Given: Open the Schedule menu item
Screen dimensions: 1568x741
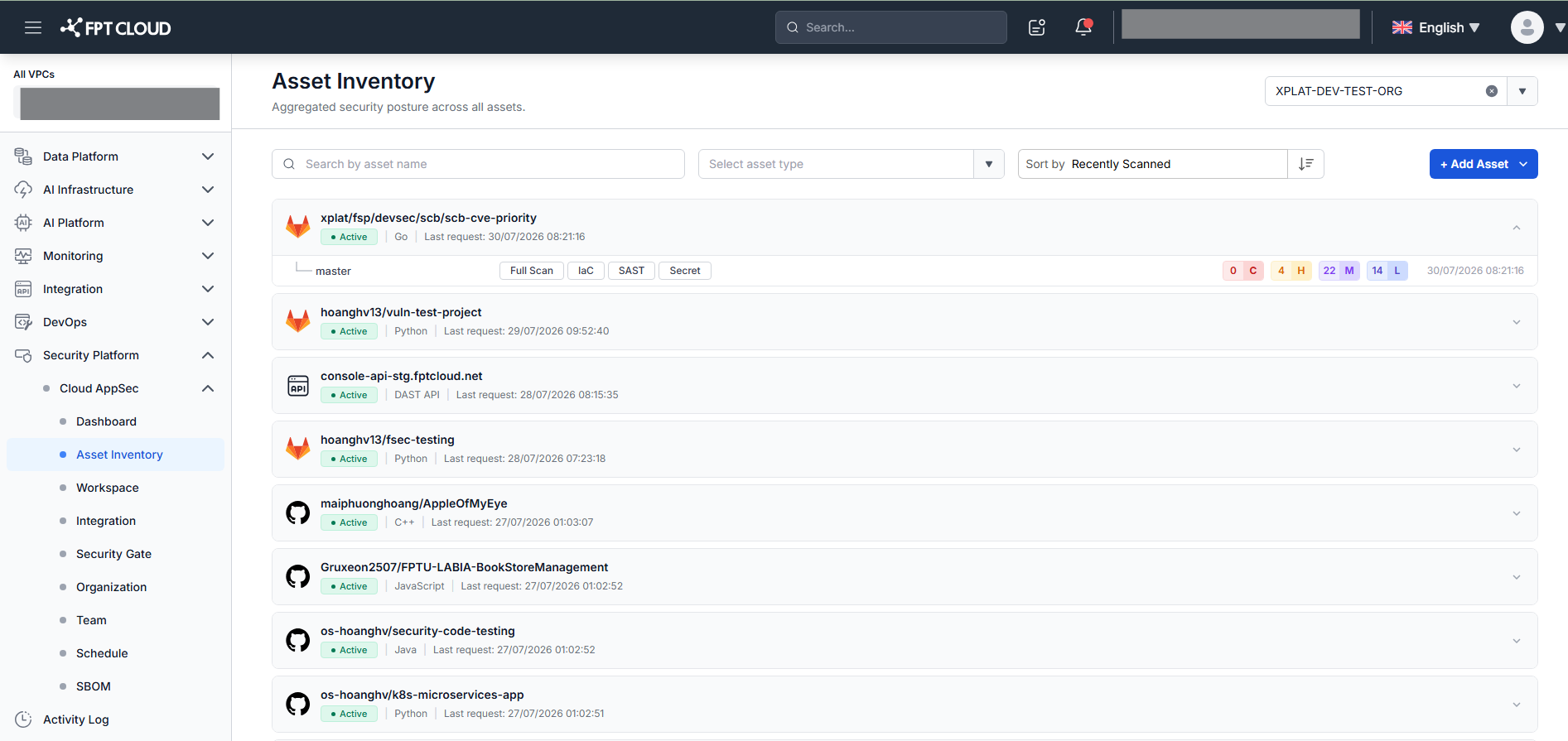Looking at the screenshot, I should click(x=102, y=653).
